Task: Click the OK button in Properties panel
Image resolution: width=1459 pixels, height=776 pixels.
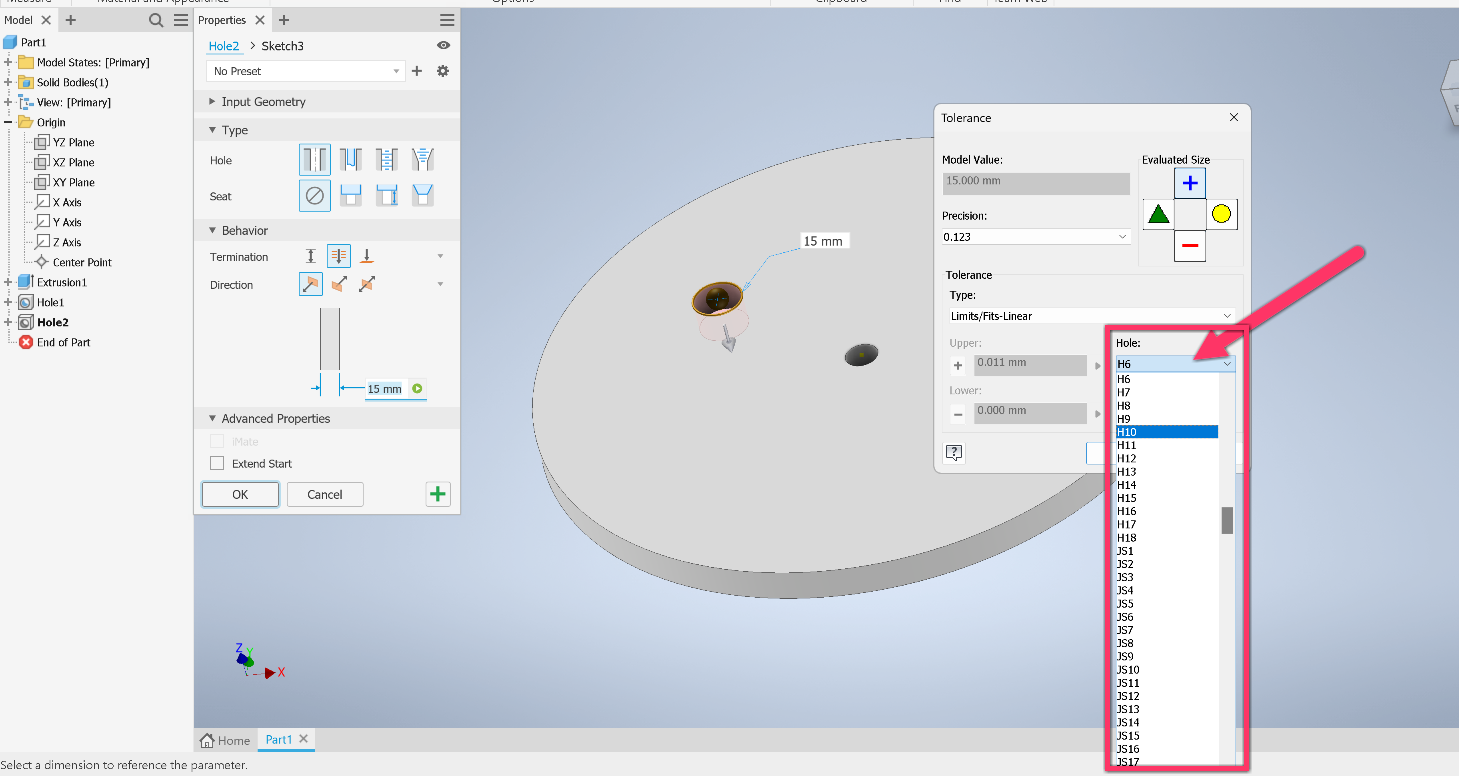Action: [240, 494]
